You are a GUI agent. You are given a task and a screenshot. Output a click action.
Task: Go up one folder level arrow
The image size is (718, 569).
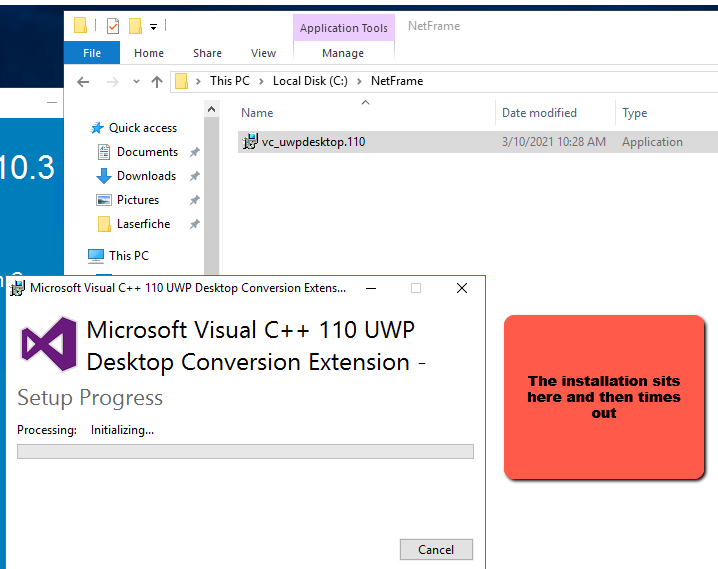157,82
